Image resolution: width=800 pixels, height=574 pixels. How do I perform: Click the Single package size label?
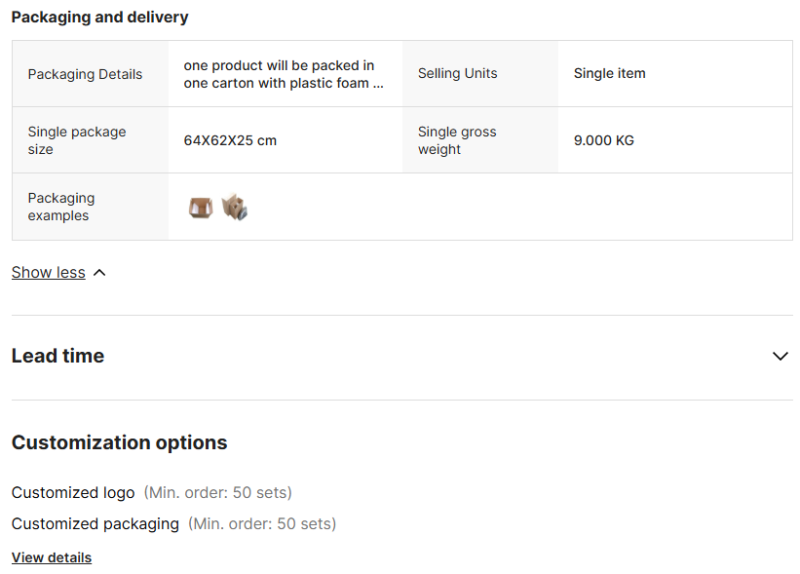coord(77,141)
